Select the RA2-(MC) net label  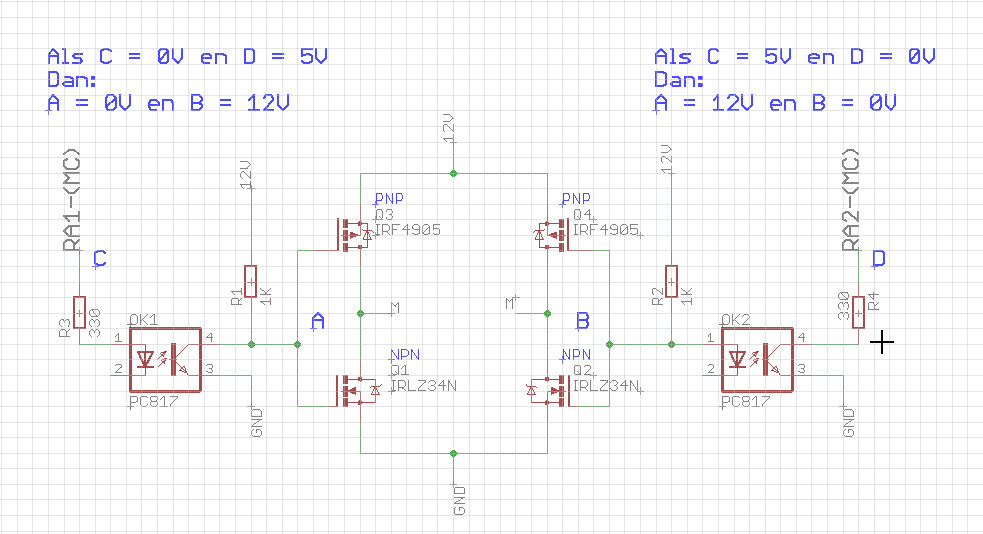click(x=851, y=199)
